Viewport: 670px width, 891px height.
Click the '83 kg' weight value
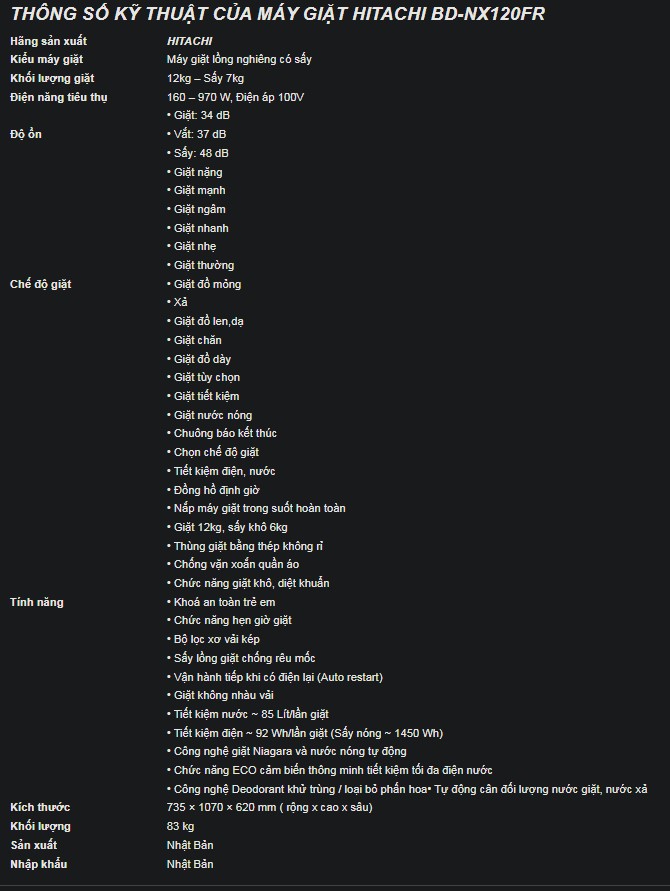(x=180, y=826)
